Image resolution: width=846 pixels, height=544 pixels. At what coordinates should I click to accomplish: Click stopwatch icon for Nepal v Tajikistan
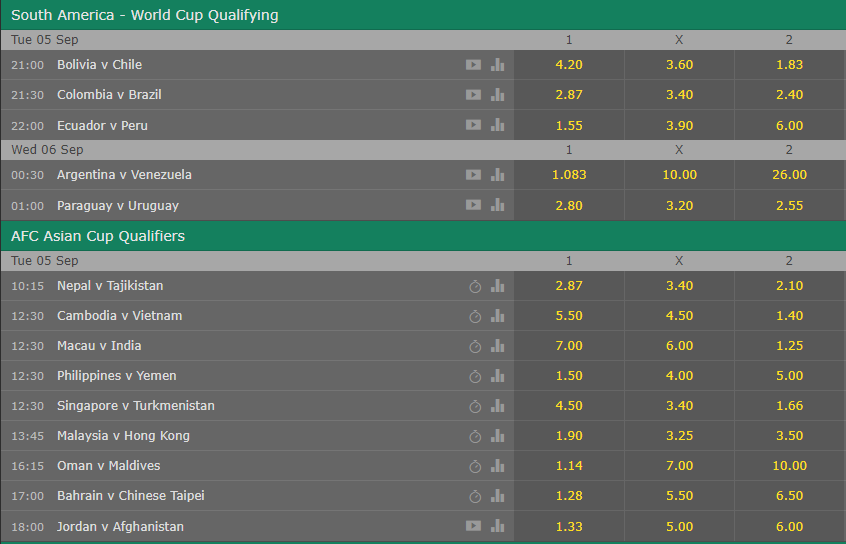click(475, 286)
